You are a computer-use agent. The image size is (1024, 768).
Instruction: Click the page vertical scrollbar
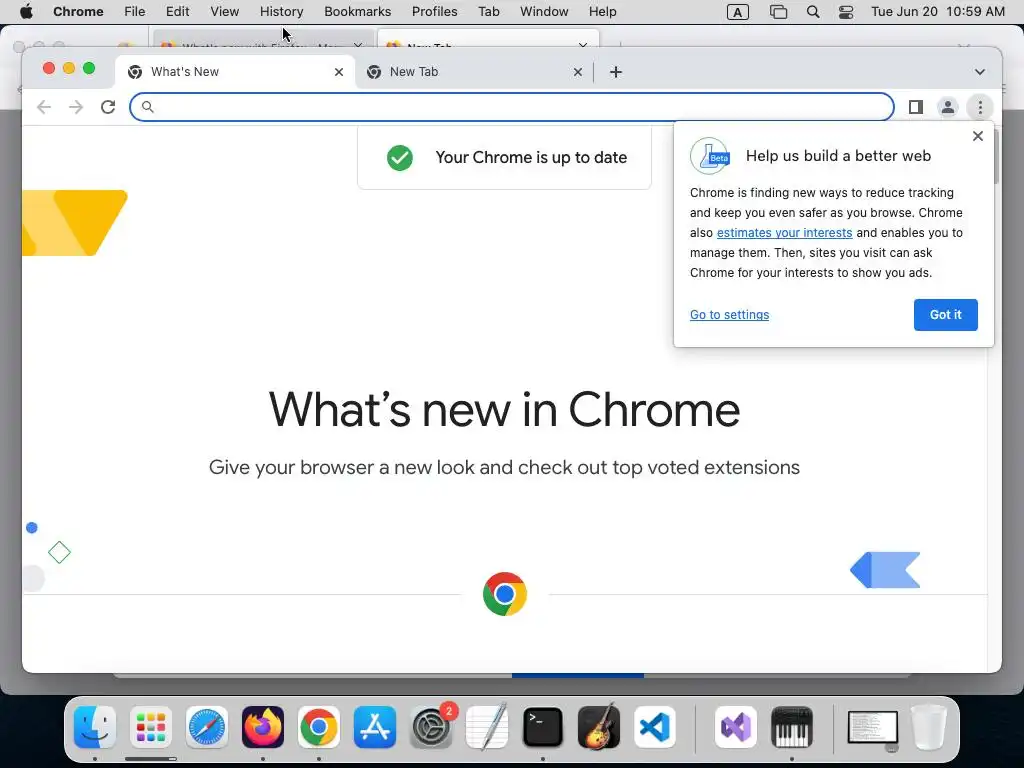point(995,157)
